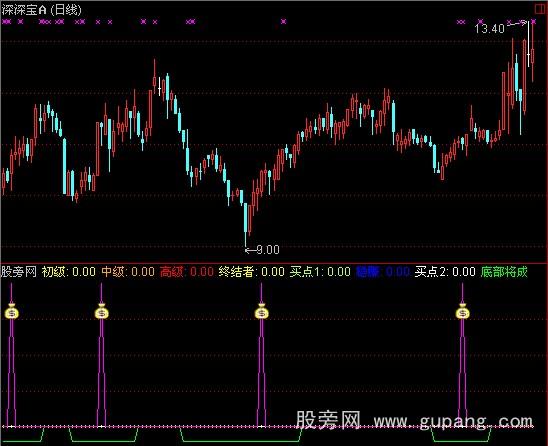Image resolution: width=548 pixels, height=446 pixels.
Task: Select the green 底部将成 indicator label
Action: pyautogui.click(x=504, y=272)
